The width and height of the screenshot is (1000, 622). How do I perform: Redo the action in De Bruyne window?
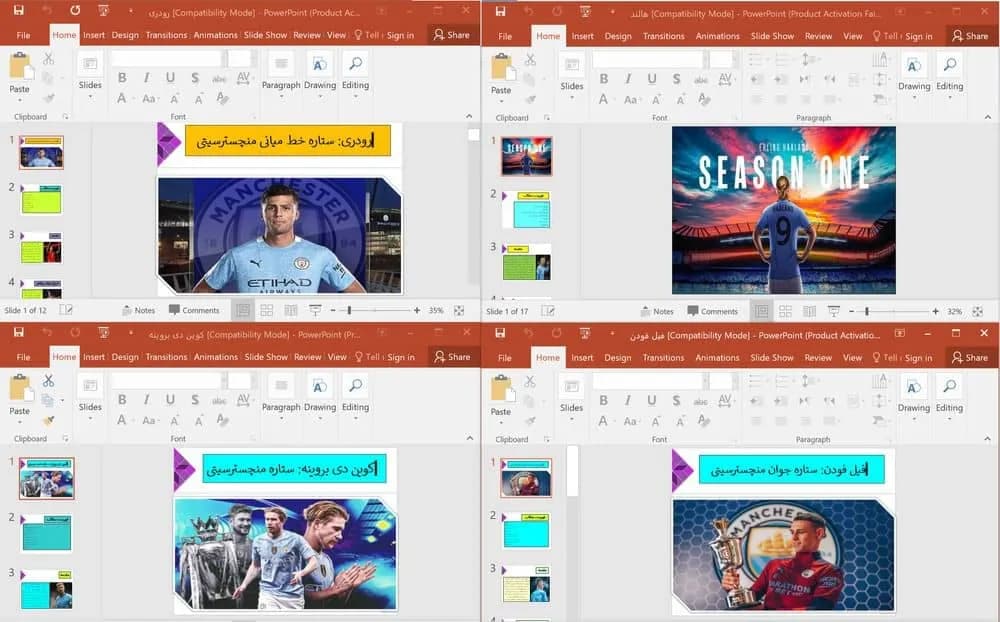(75, 332)
